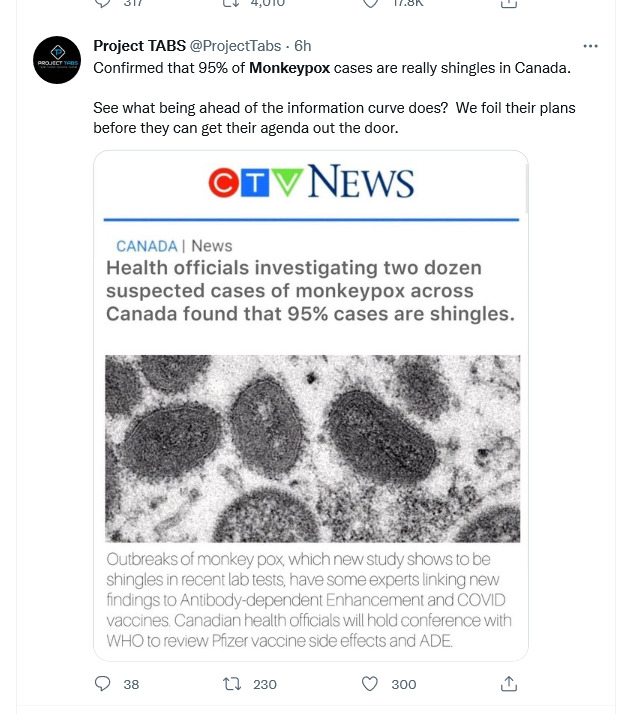Click the share icon below the CTV image
The width and height of the screenshot is (635, 714).
tap(509, 683)
